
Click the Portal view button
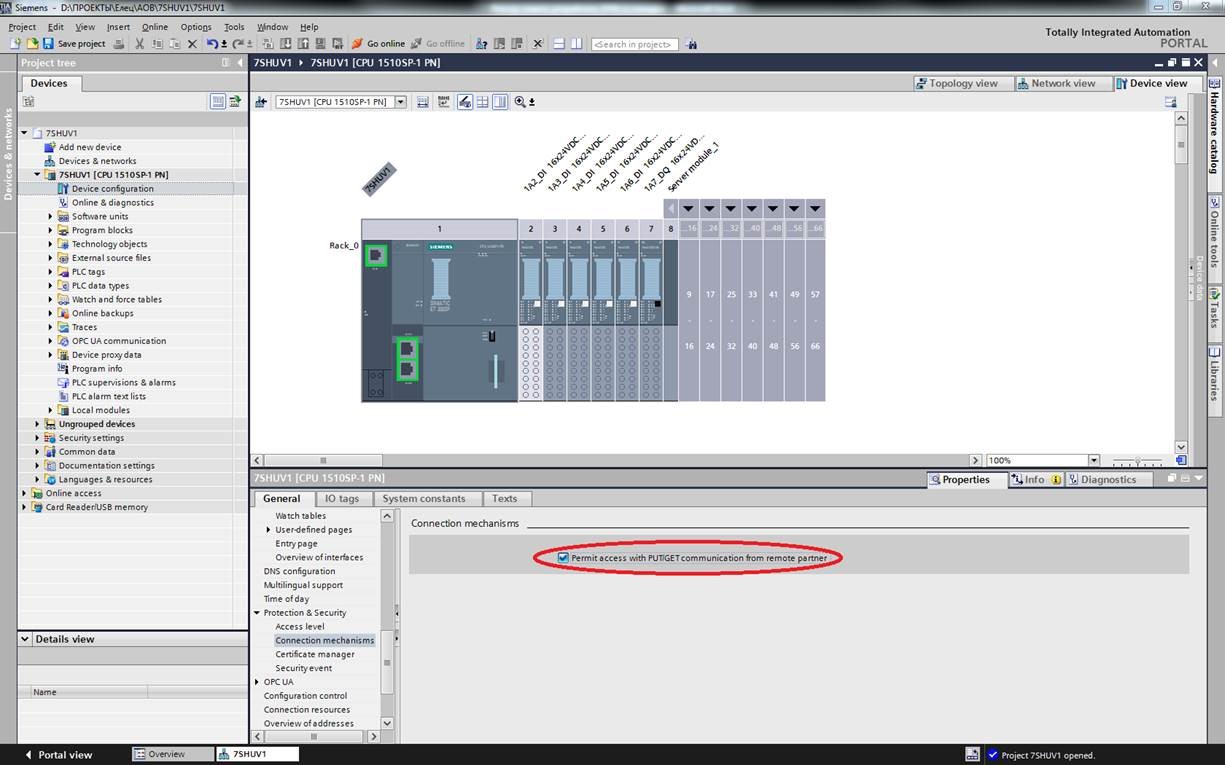[58, 755]
